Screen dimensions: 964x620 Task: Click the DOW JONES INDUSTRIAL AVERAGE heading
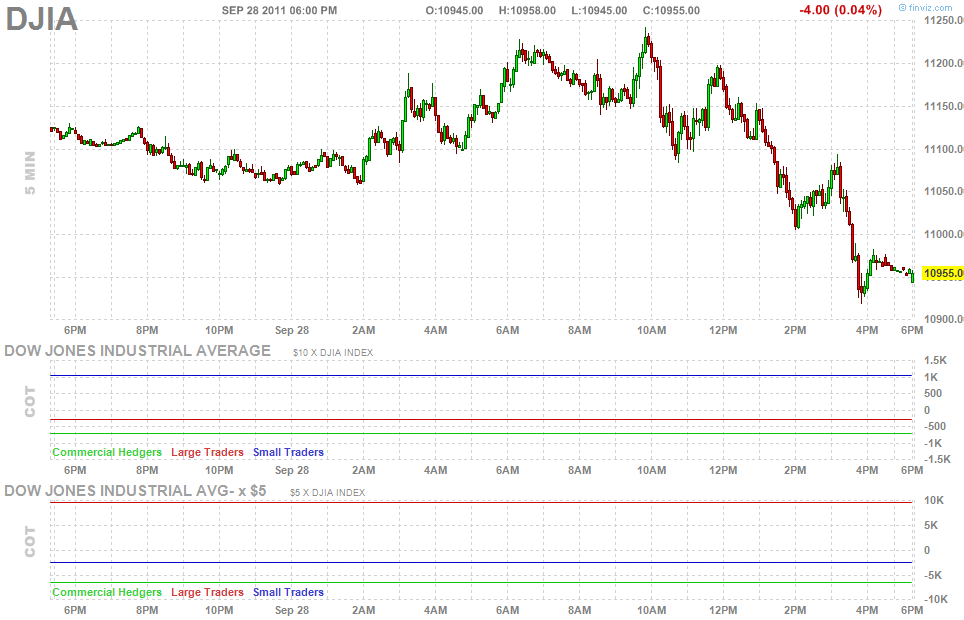tap(138, 351)
